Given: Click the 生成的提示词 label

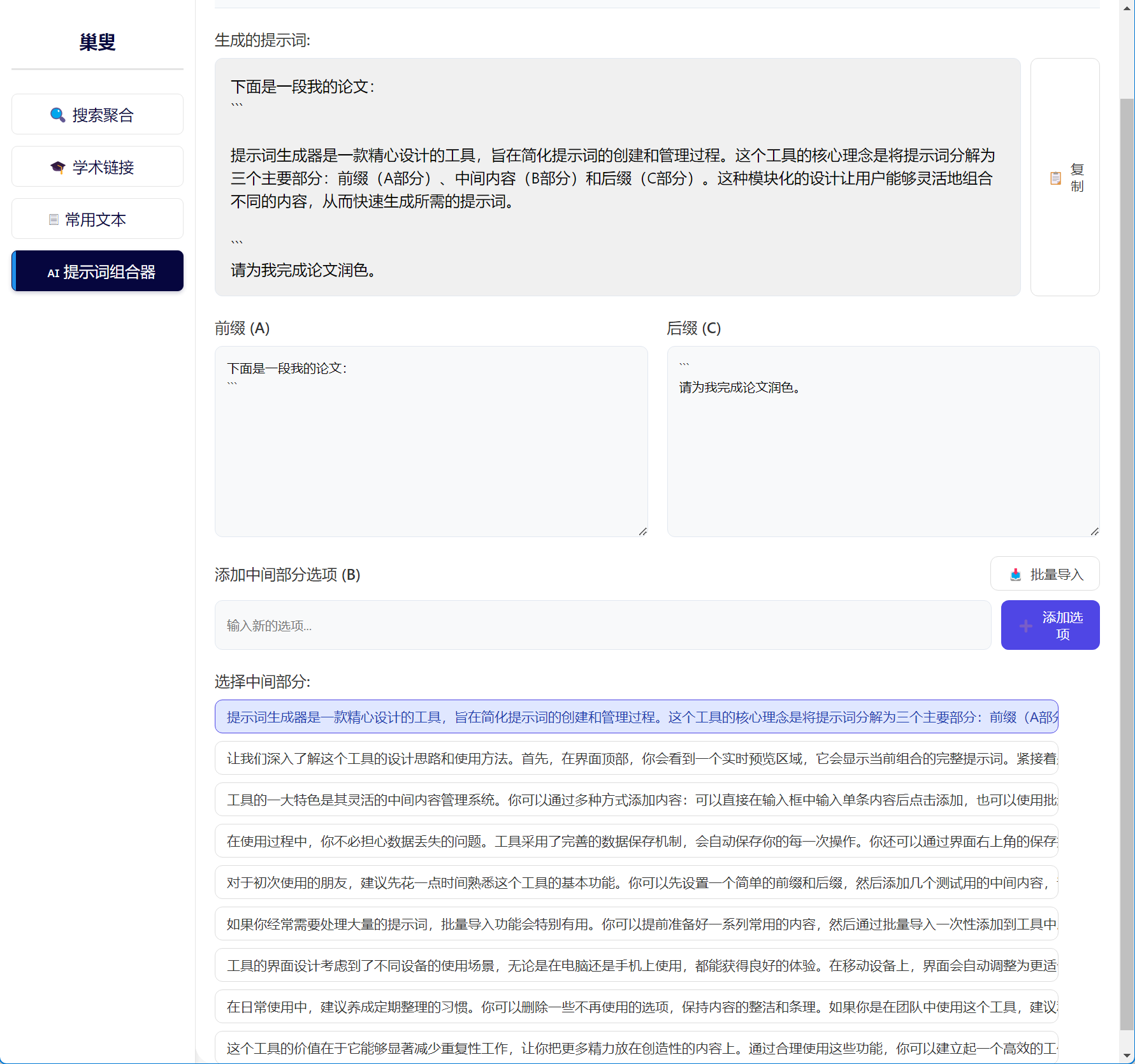Looking at the screenshot, I should (x=263, y=40).
